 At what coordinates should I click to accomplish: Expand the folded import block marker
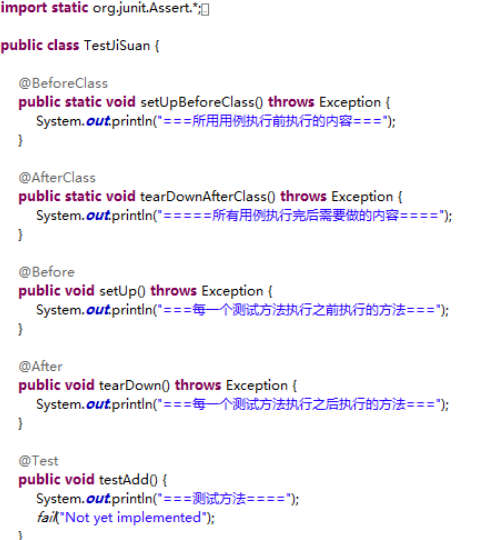point(205,10)
